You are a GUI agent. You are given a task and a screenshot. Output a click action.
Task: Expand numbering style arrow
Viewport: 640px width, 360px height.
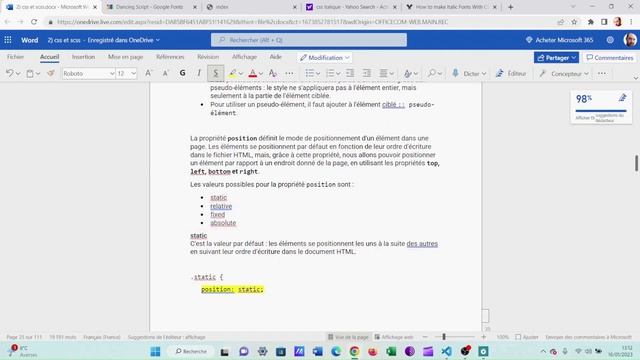(338, 74)
